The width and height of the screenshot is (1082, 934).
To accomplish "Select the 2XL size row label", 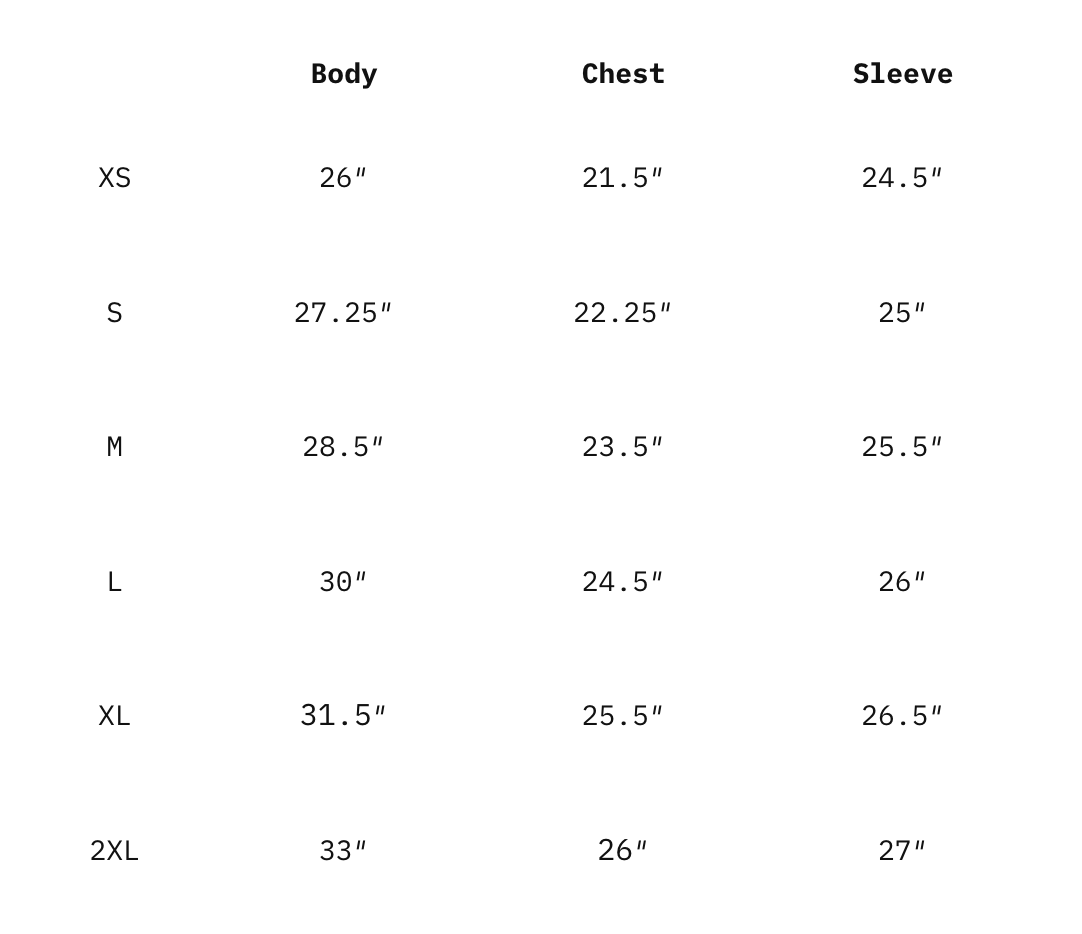I will point(114,851).
